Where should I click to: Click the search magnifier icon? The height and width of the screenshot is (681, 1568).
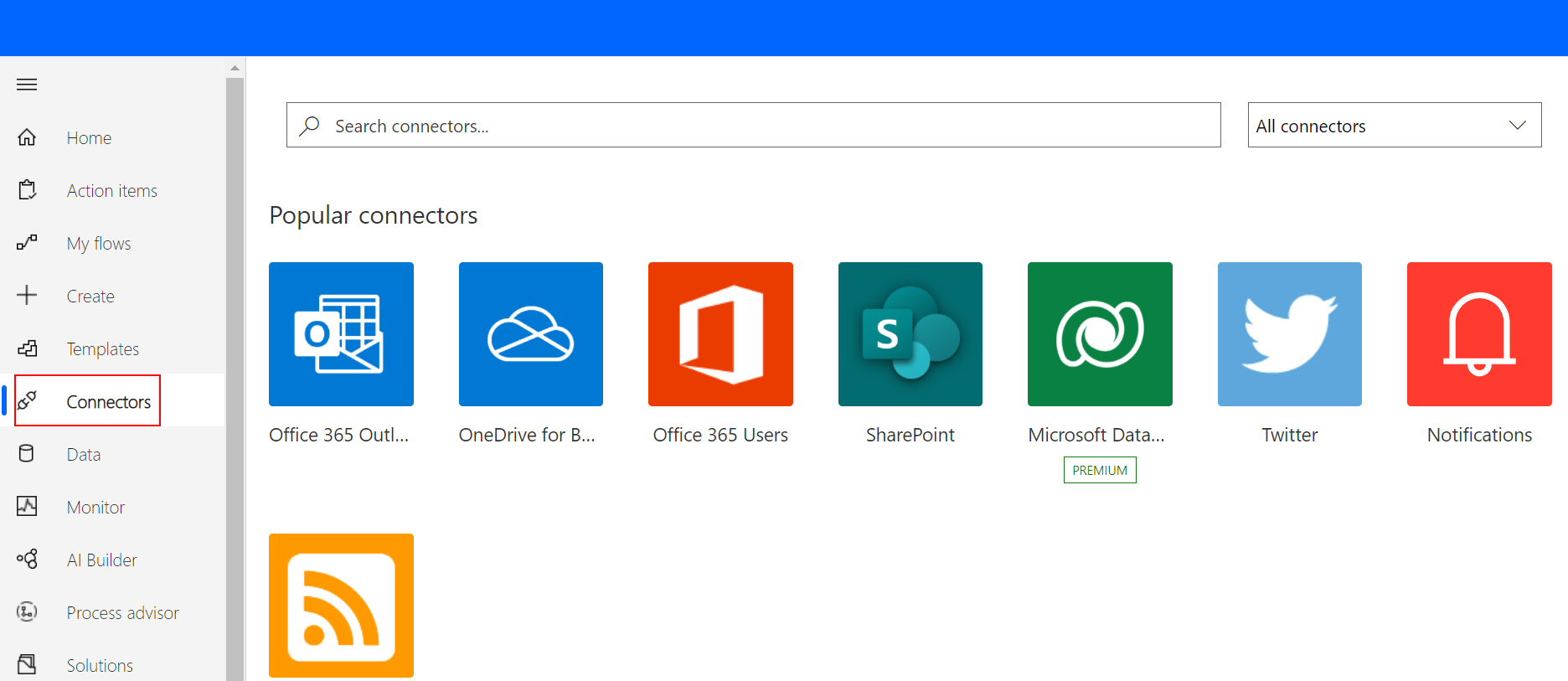pyautogui.click(x=310, y=126)
